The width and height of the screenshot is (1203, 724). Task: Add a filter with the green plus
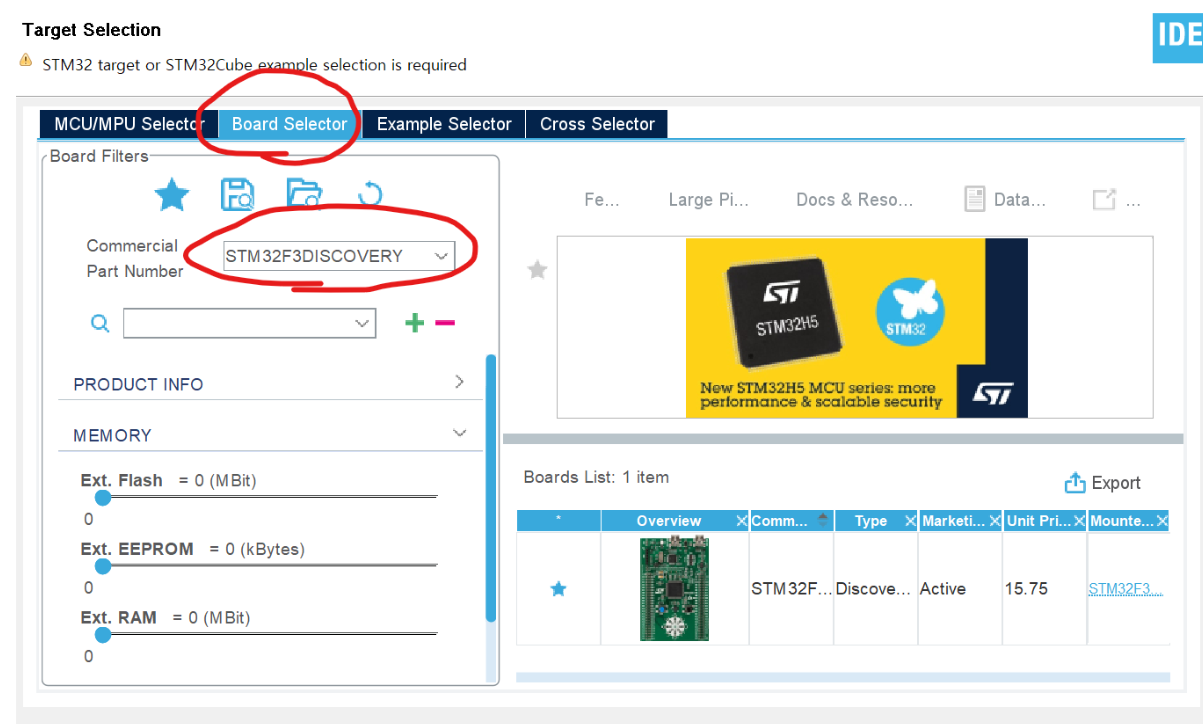tap(414, 322)
